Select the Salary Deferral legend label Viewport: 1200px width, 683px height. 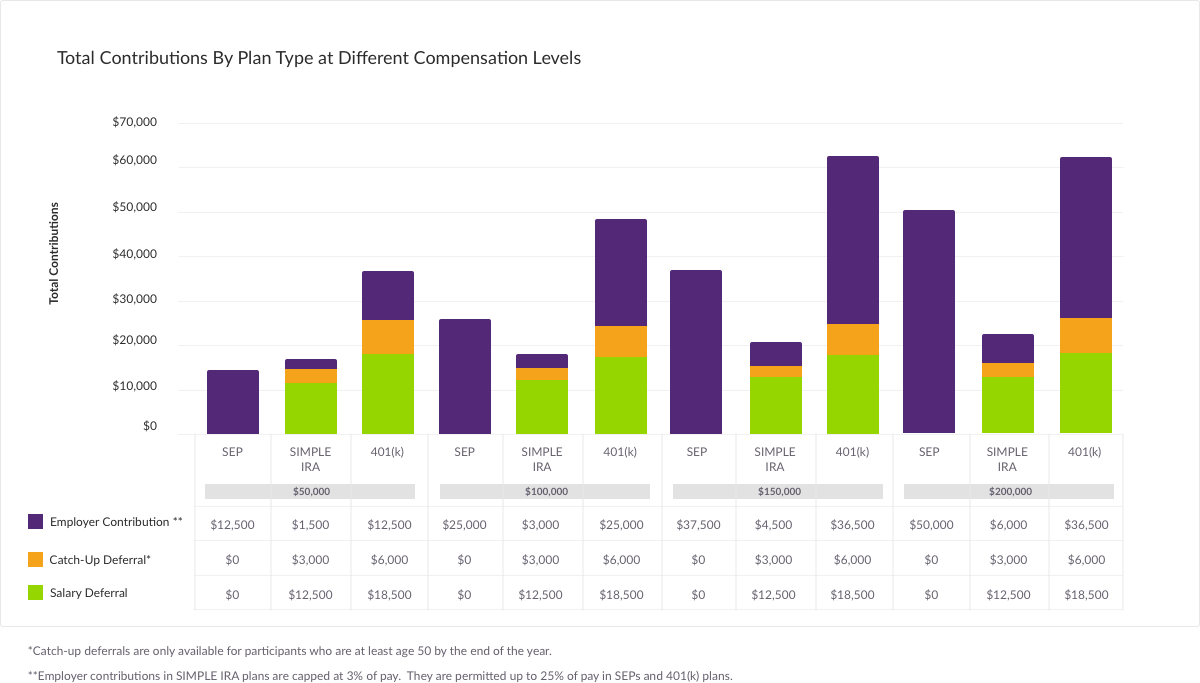pos(88,593)
